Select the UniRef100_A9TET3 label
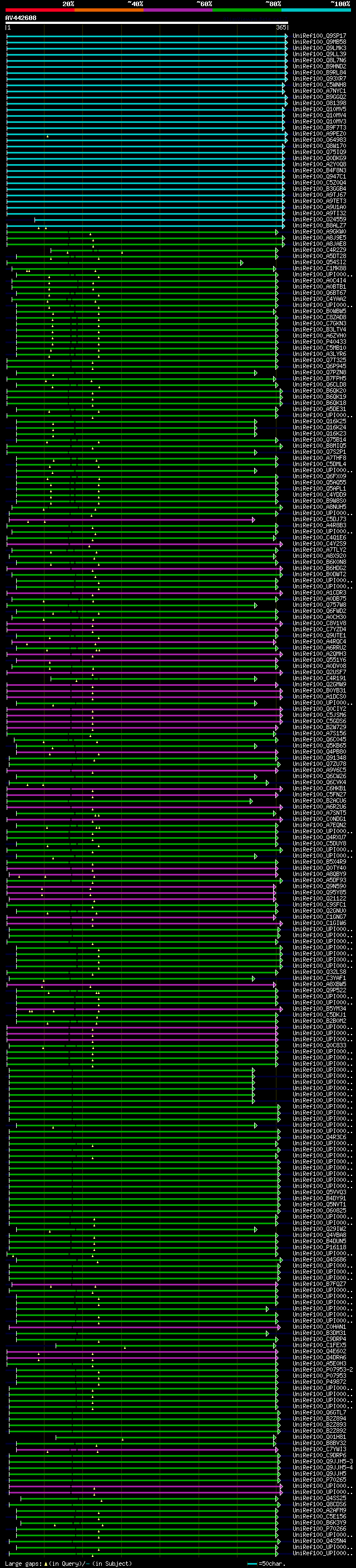356x1568 pixels. point(319,201)
